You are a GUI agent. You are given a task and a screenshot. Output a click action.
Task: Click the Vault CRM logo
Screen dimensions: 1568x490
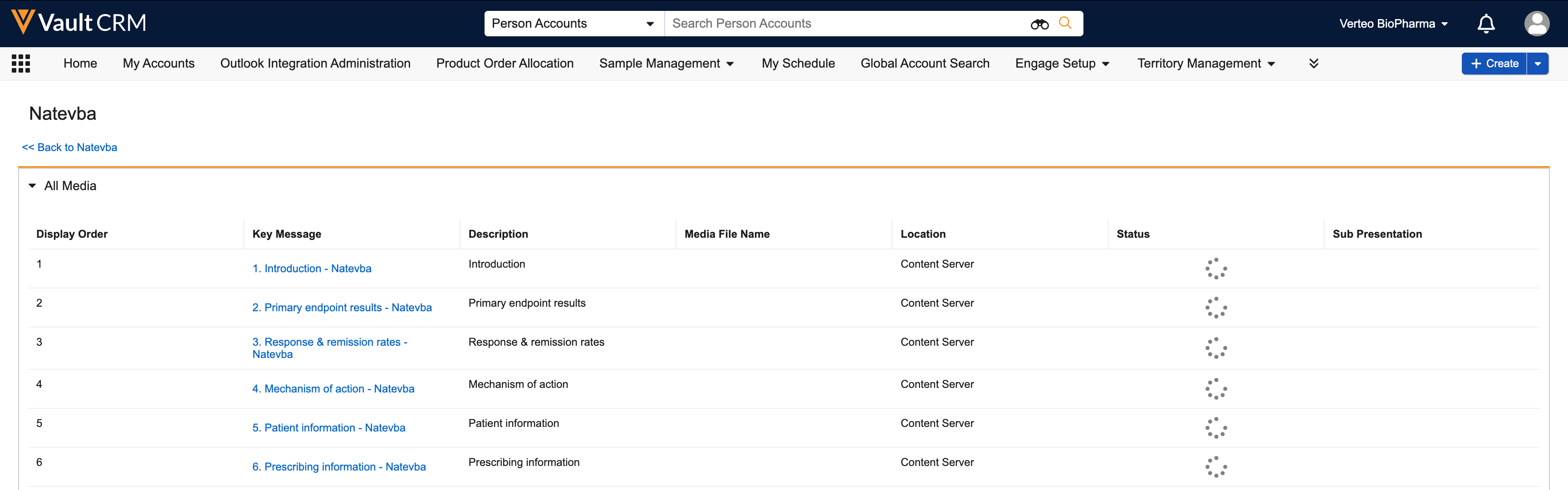[79, 23]
